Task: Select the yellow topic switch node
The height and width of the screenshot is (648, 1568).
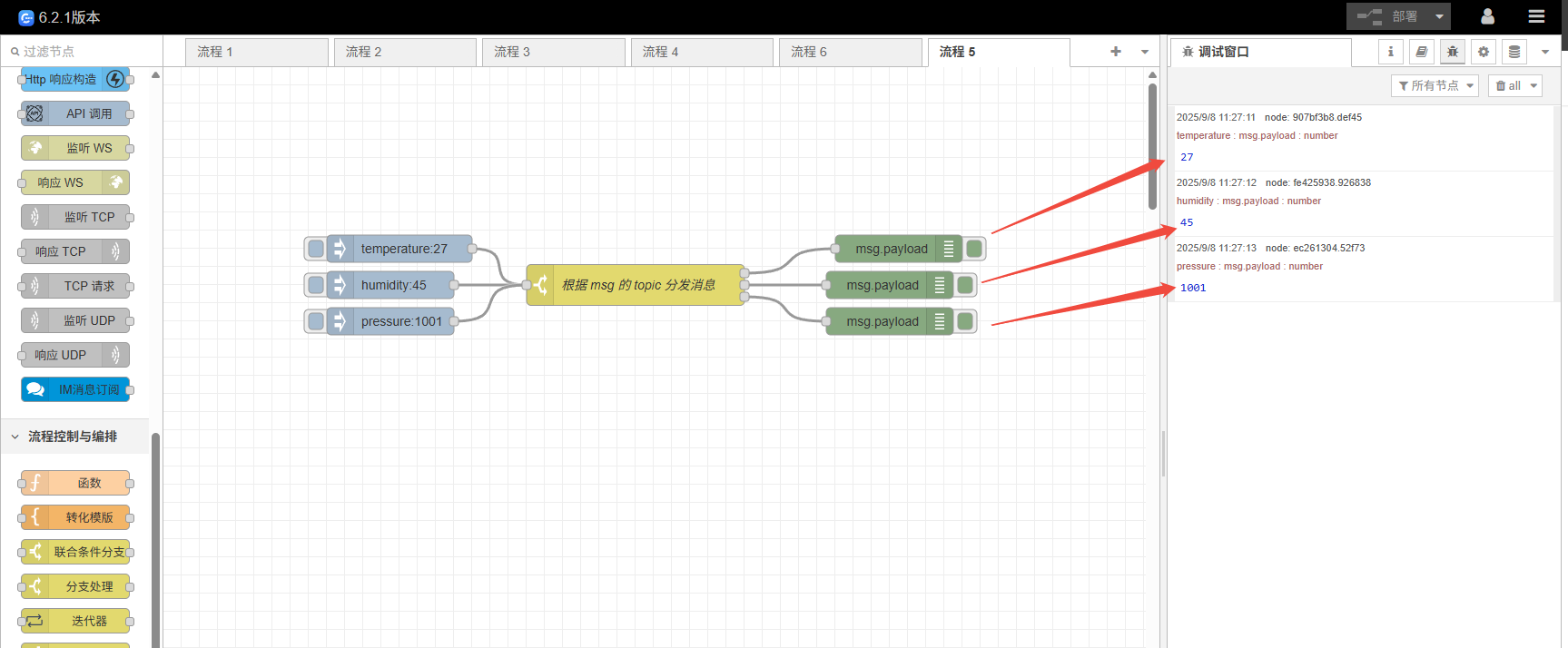Action: click(x=636, y=285)
